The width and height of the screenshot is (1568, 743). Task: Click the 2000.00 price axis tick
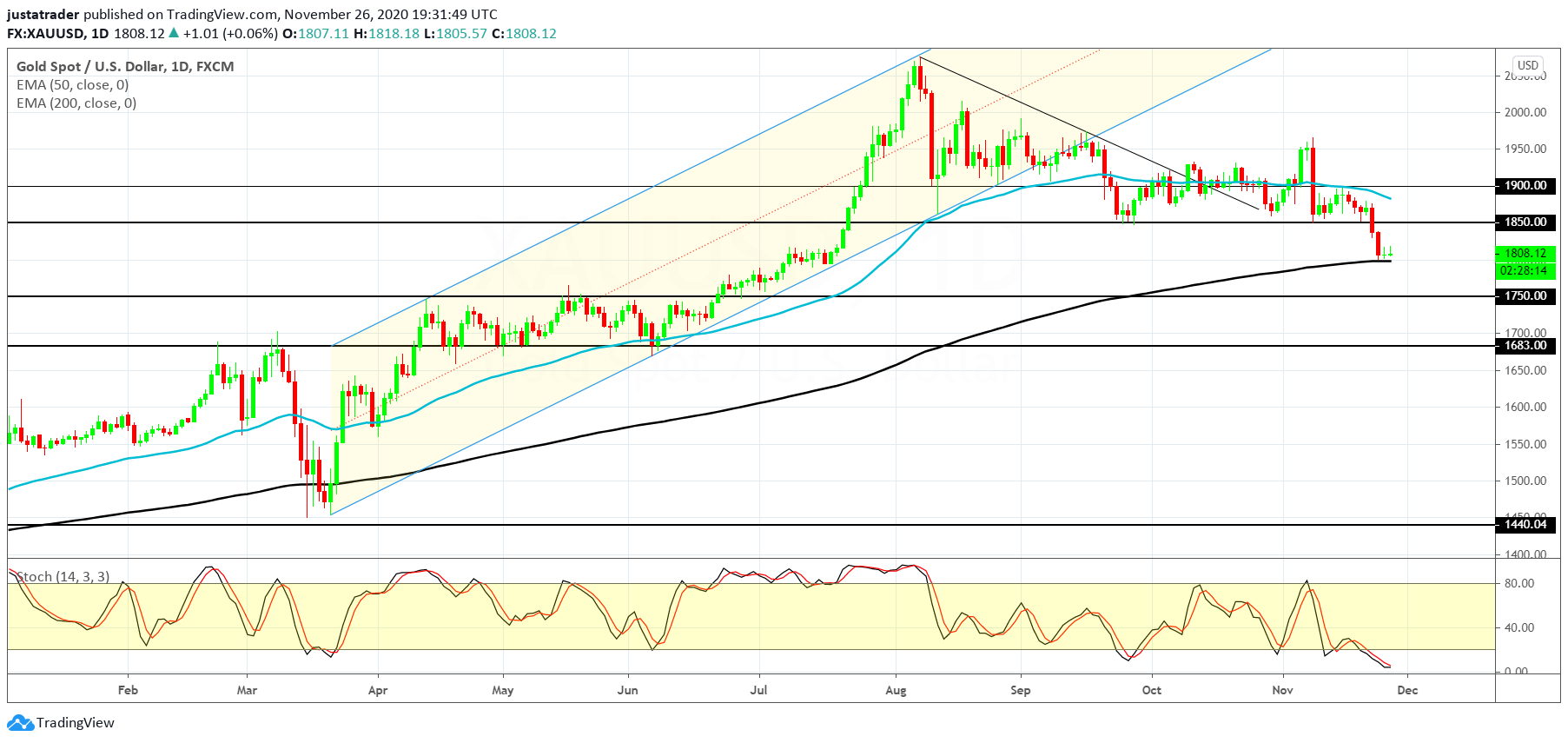pos(1525,112)
